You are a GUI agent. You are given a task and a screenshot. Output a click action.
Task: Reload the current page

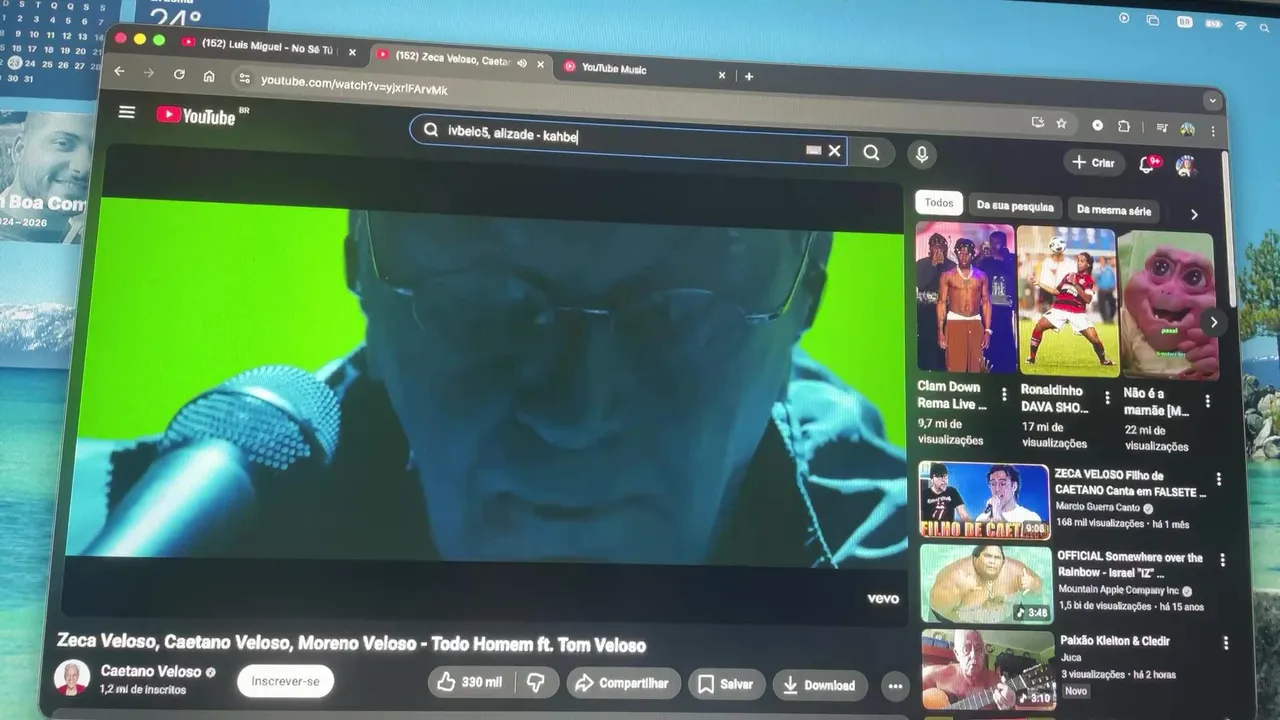click(x=179, y=74)
